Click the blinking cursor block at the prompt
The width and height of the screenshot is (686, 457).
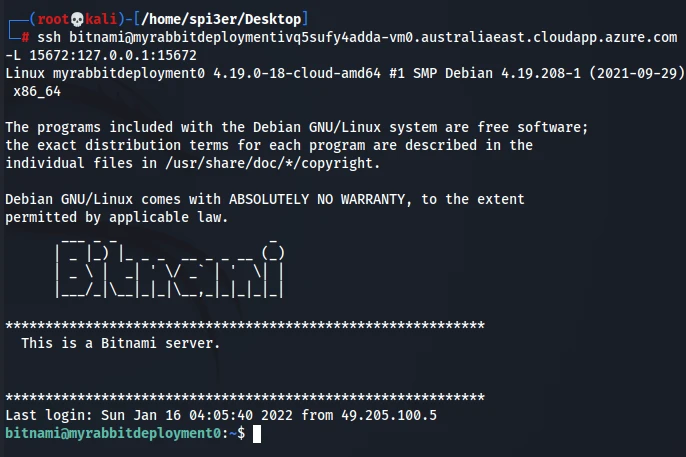pyautogui.click(x=257, y=433)
